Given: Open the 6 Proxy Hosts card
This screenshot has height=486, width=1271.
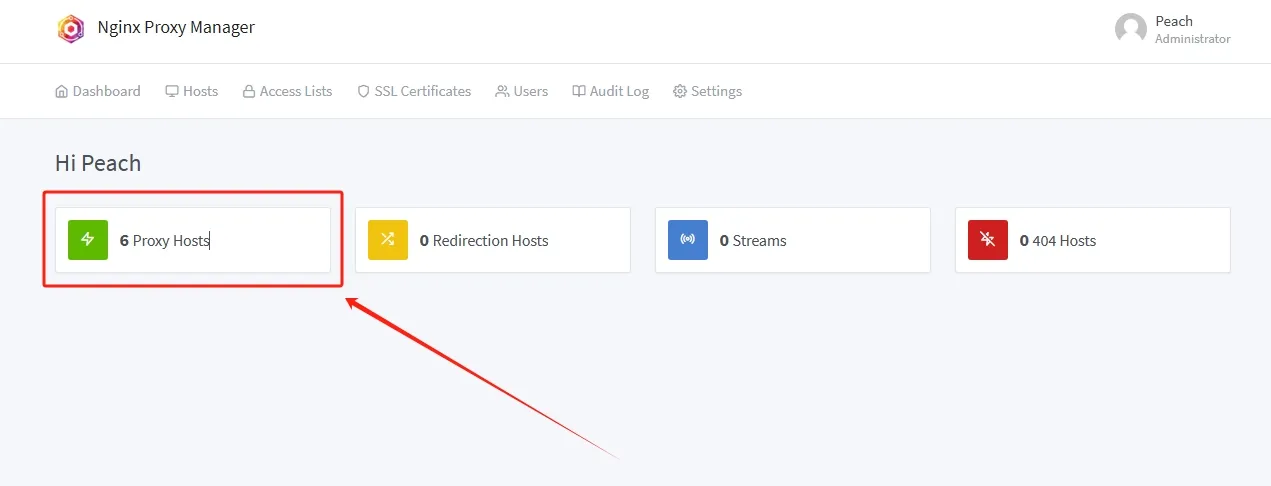Looking at the screenshot, I should 193,240.
